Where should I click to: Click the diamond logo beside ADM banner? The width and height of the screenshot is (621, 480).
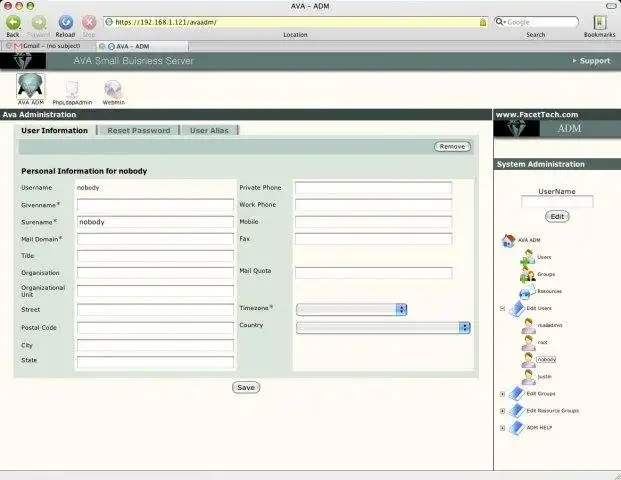(x=516, y=128)
